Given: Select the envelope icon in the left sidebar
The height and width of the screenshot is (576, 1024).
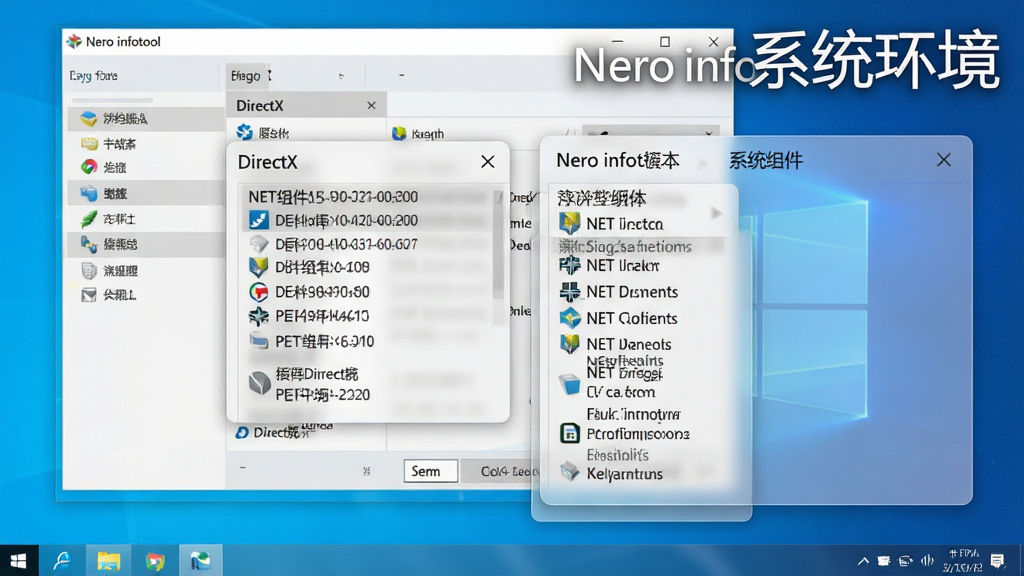Looking at the screenshot, I should coord(89,295).
